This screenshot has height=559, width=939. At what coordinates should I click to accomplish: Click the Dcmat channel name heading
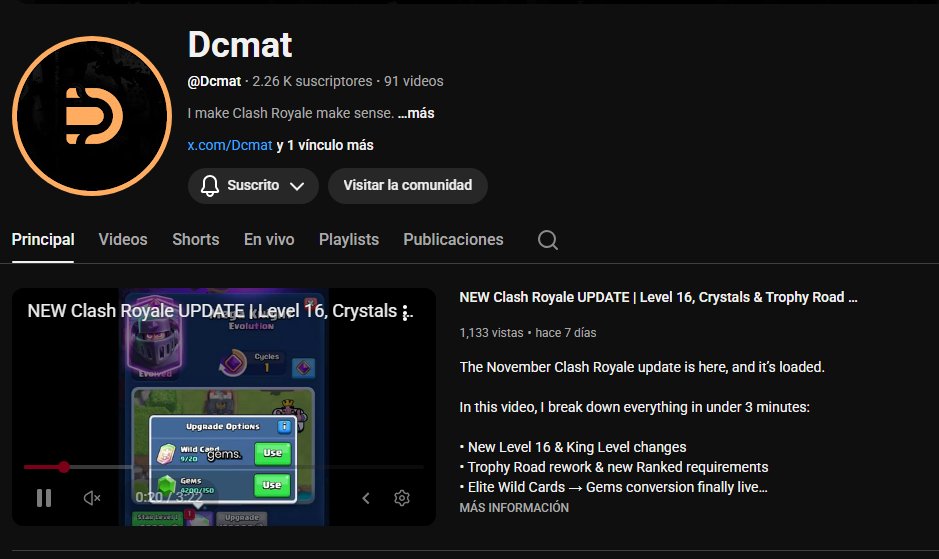(x=240, y=44)
